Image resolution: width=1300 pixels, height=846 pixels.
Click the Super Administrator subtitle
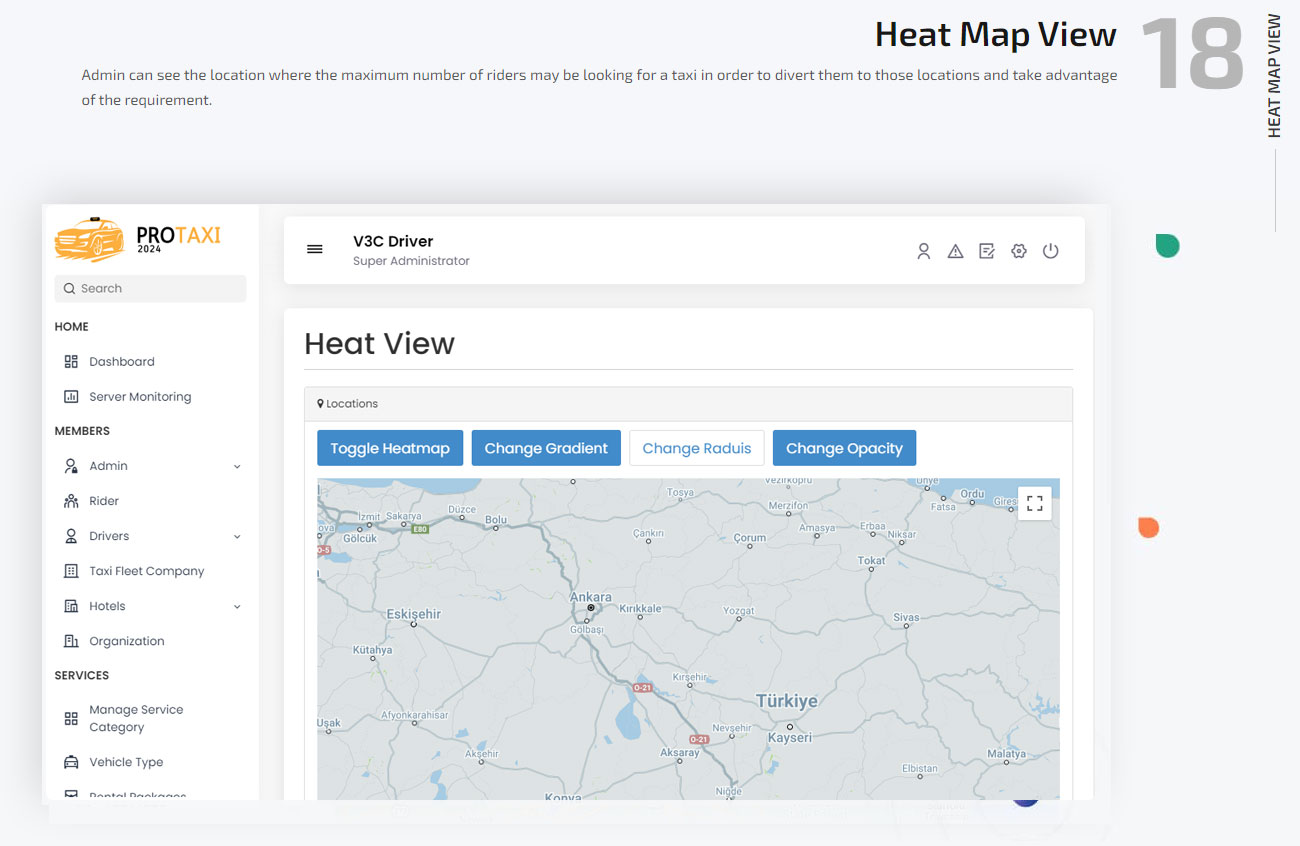411,261
